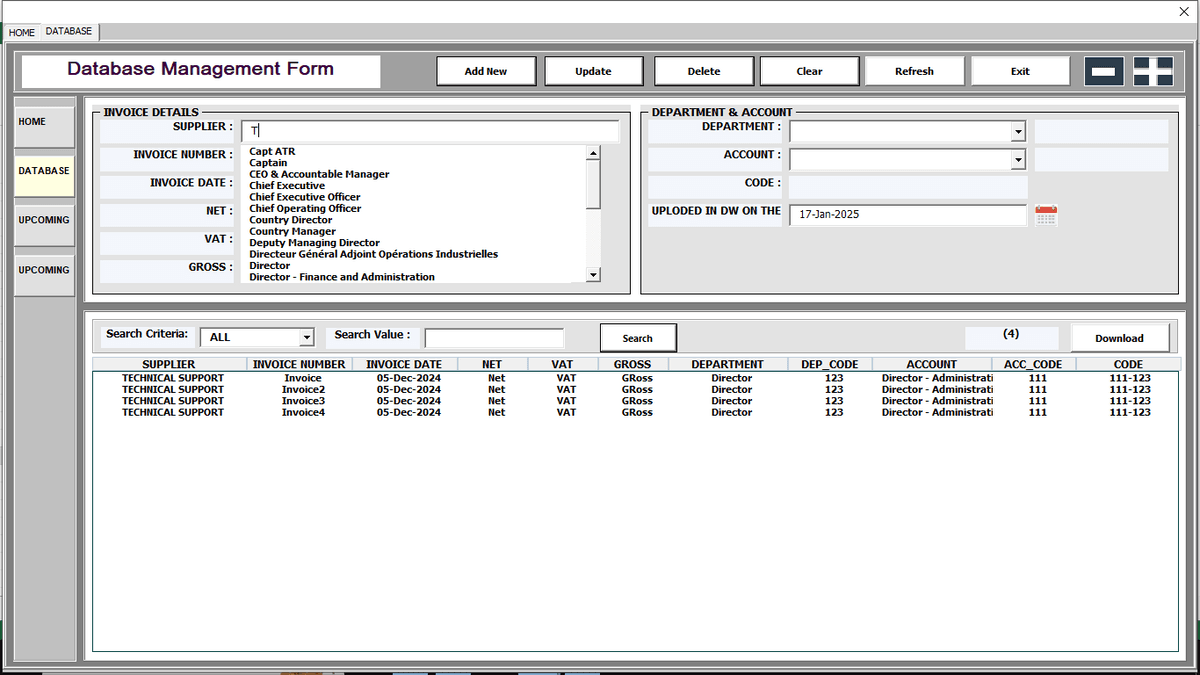
Task: Open the Search Criteria dropdown showing ALL
Action: click(308, 337)
